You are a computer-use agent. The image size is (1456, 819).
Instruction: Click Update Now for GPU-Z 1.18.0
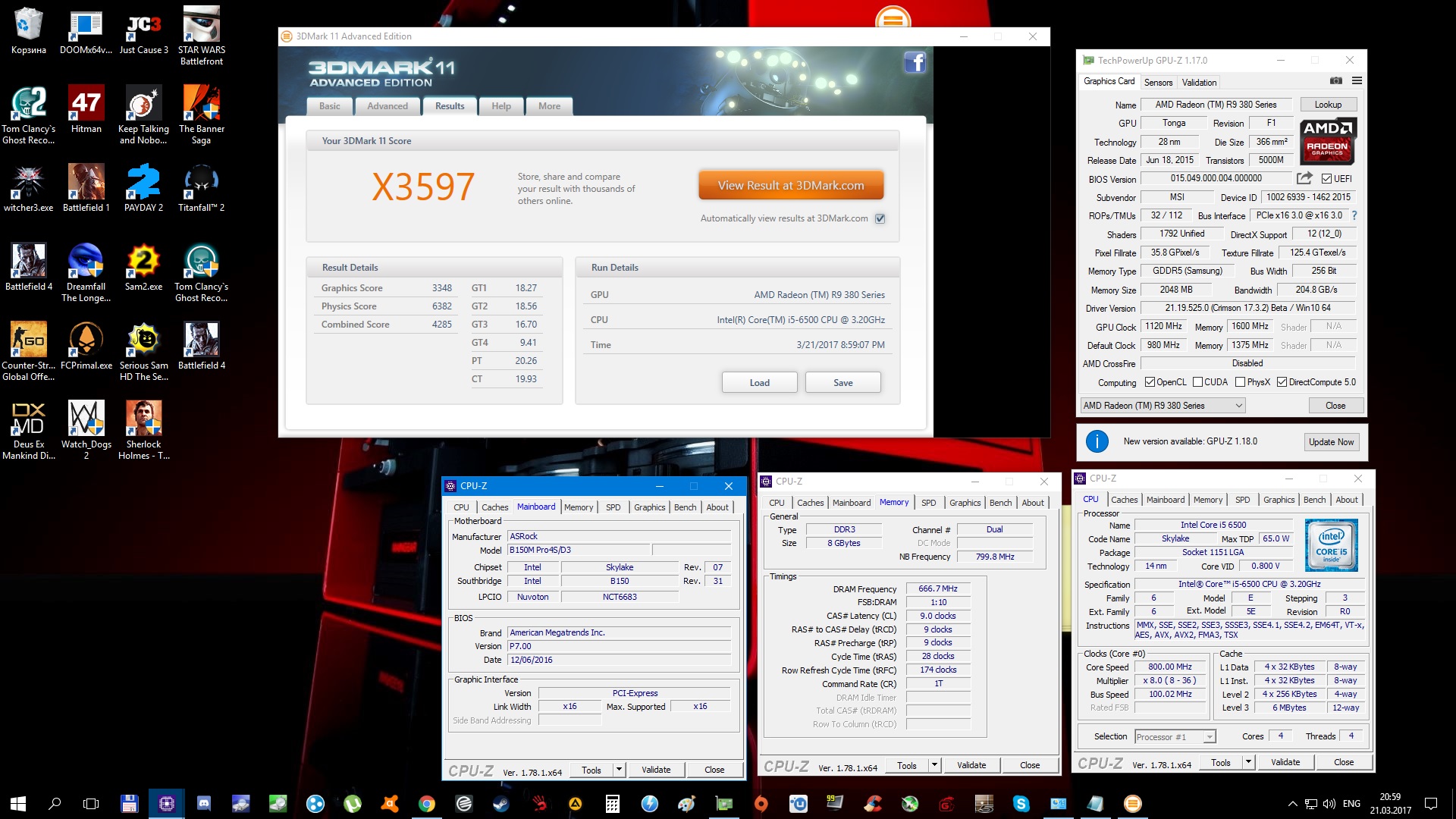tap(1331, 442)
